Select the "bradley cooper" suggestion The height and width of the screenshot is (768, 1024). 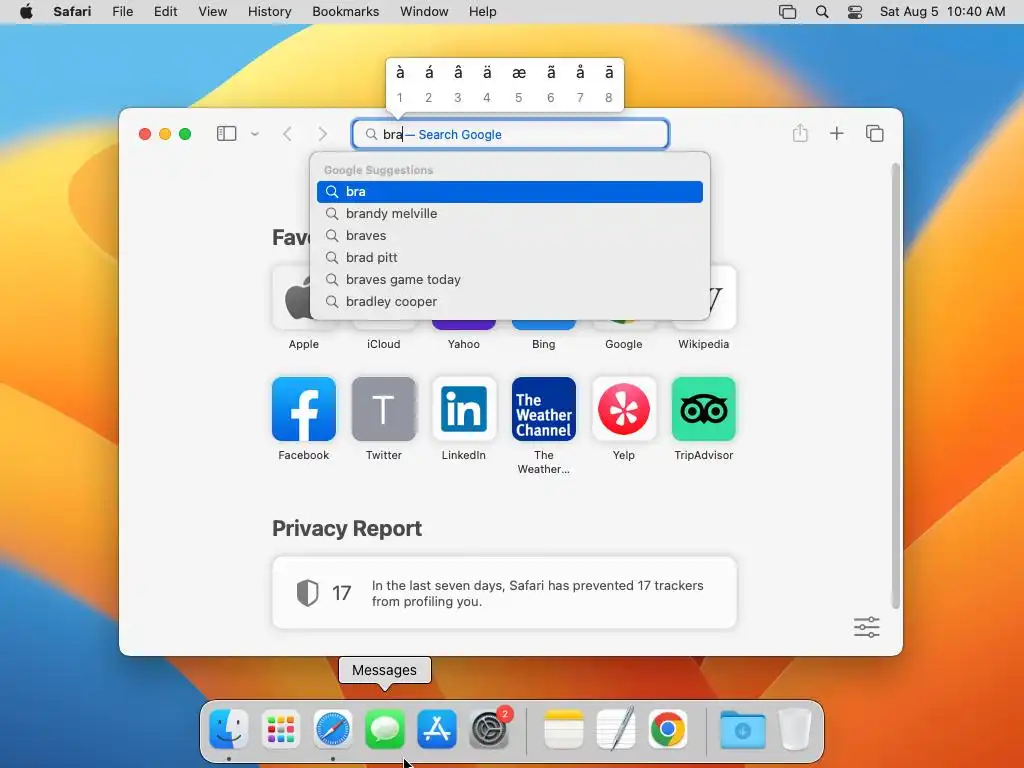509,302
